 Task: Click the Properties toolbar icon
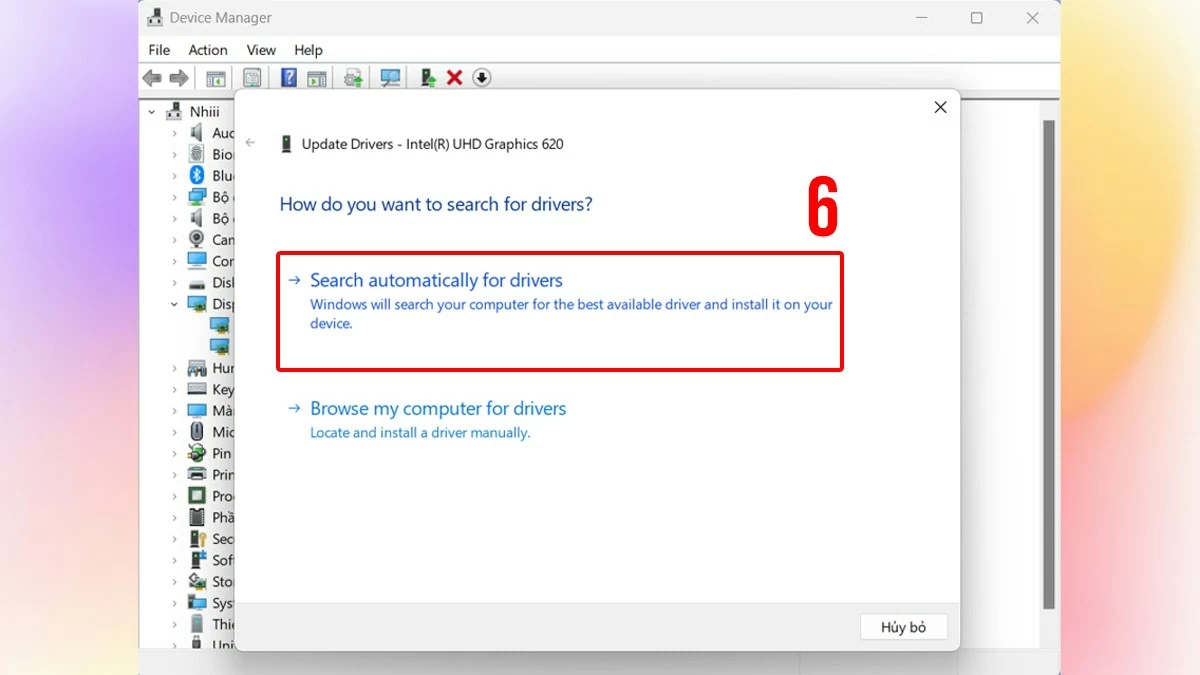(252, 78)
